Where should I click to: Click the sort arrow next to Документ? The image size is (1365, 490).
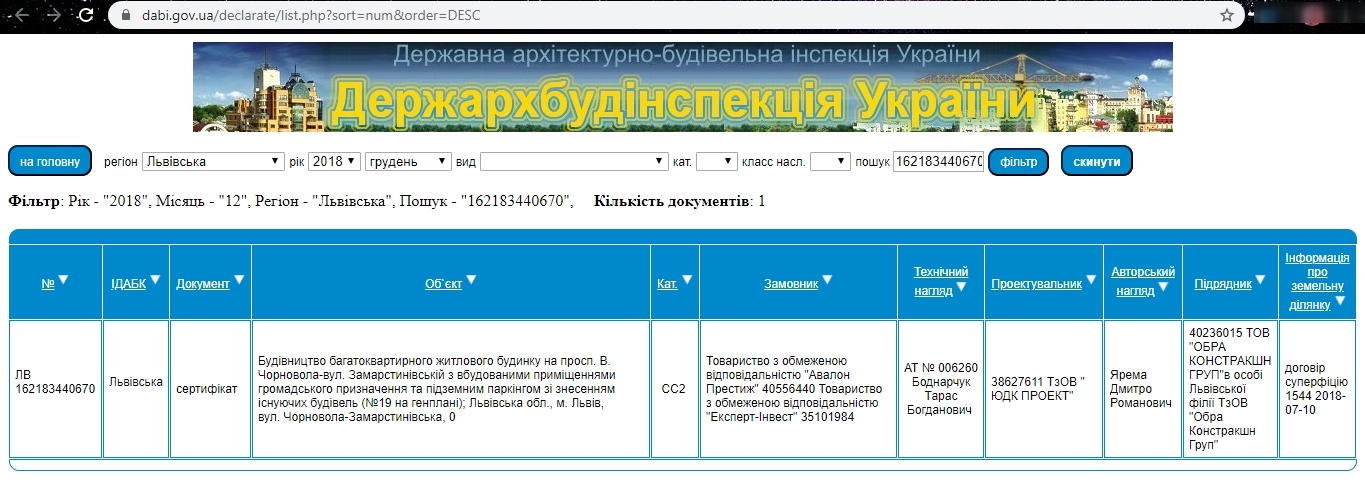click(x=240, y=280)
